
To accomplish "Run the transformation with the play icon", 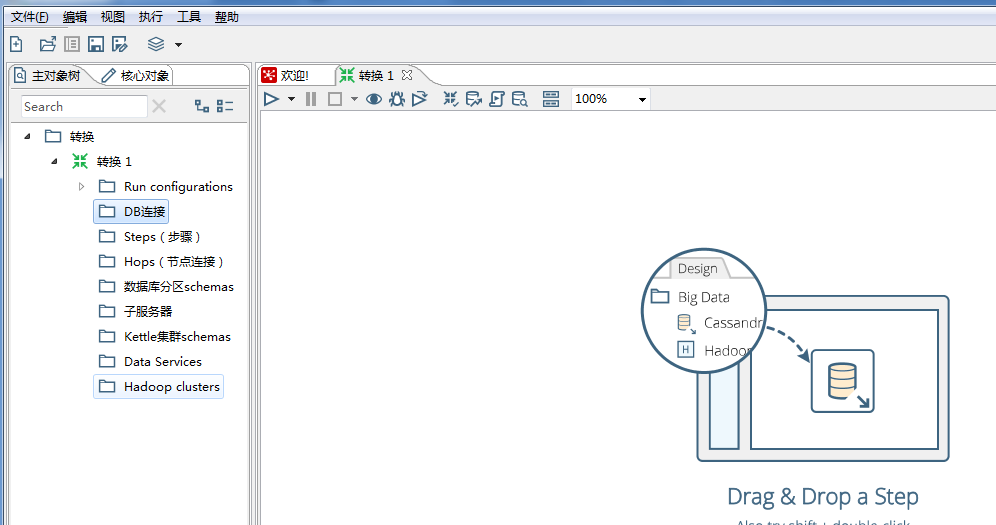I will pos(272,99).
